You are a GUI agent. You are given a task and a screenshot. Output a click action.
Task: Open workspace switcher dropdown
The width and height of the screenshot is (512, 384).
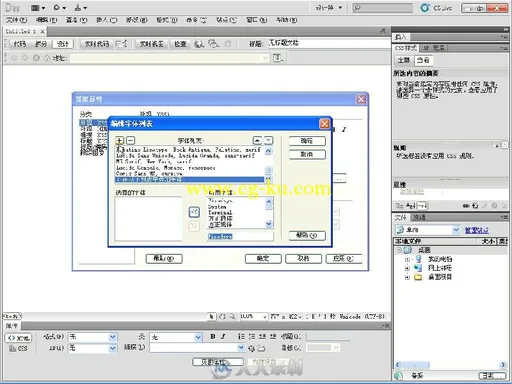[328, 8]
